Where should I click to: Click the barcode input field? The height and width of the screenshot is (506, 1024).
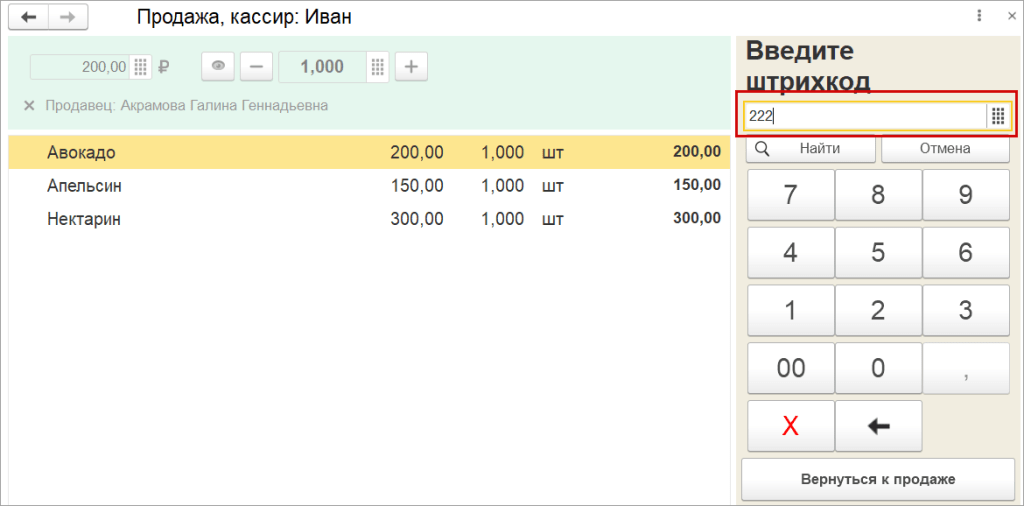pyautogui.click(x=865, y=116)
